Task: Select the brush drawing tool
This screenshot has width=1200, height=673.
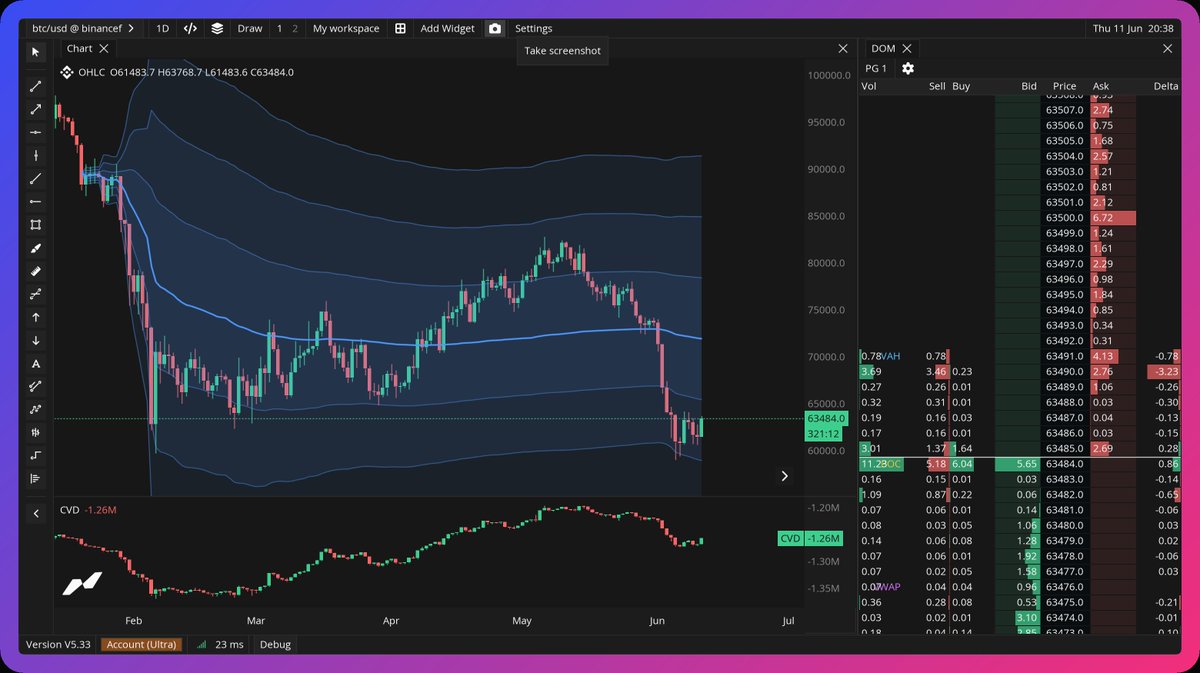Action: [x=36, y=248]
